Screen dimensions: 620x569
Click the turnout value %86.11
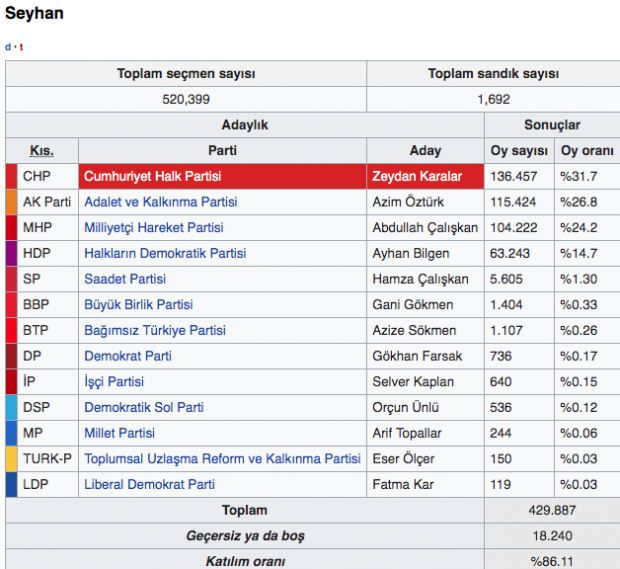(552, 561)
